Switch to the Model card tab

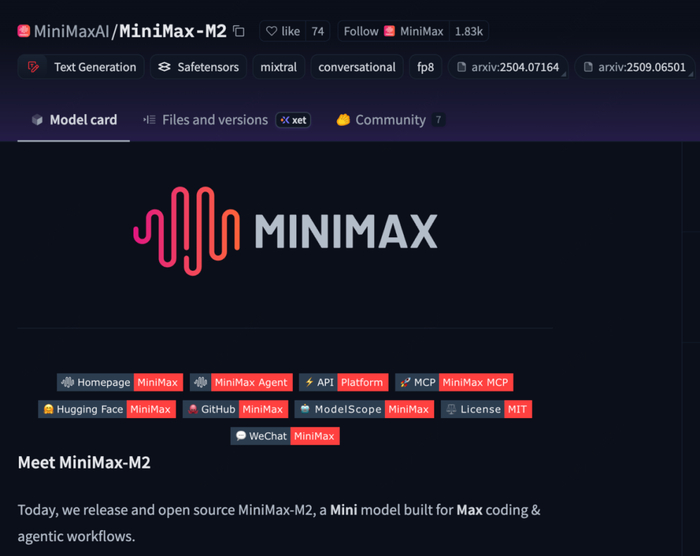pos(74,120)
